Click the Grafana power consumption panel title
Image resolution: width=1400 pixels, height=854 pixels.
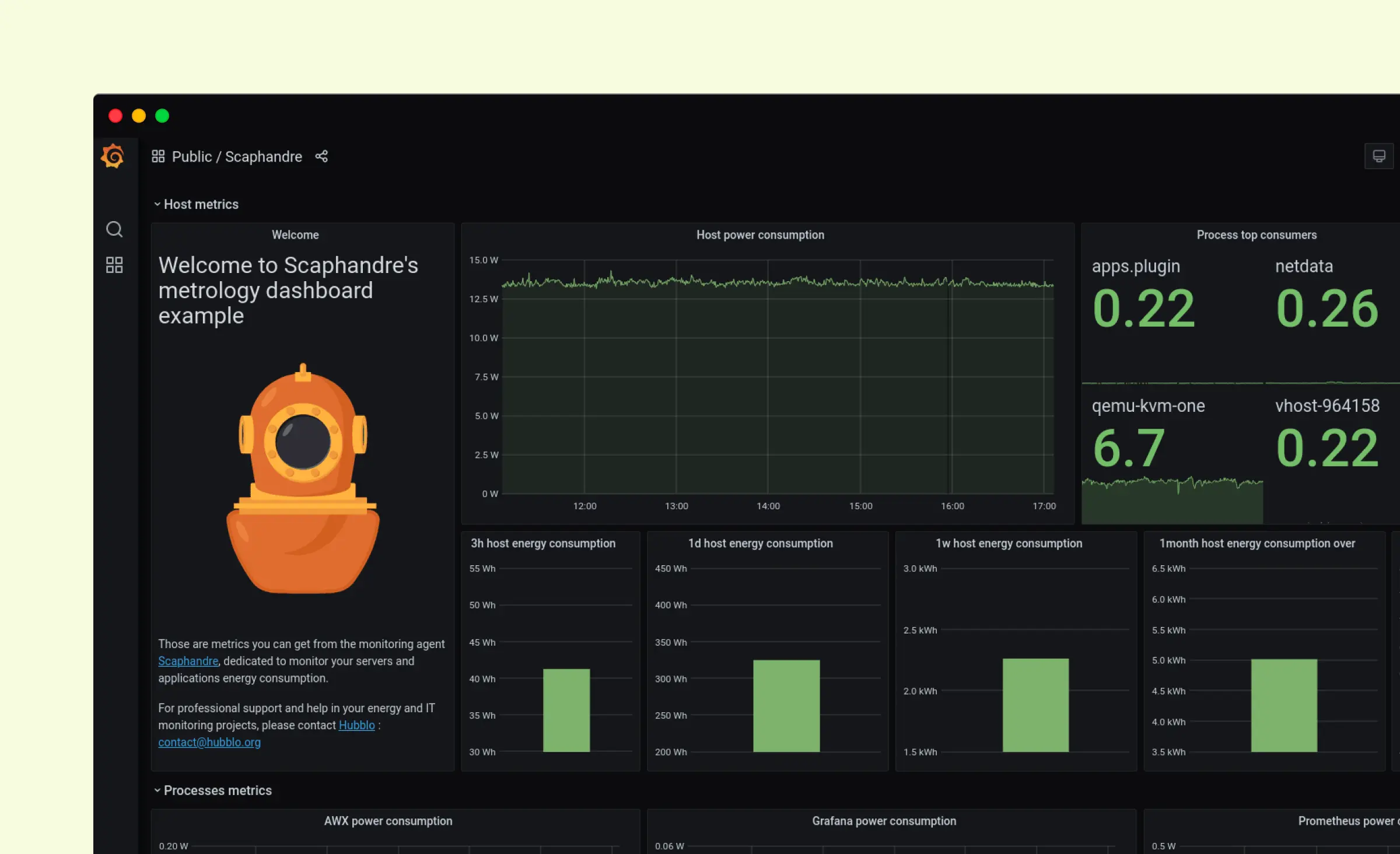pyautogui.click(x=884, y=821)
